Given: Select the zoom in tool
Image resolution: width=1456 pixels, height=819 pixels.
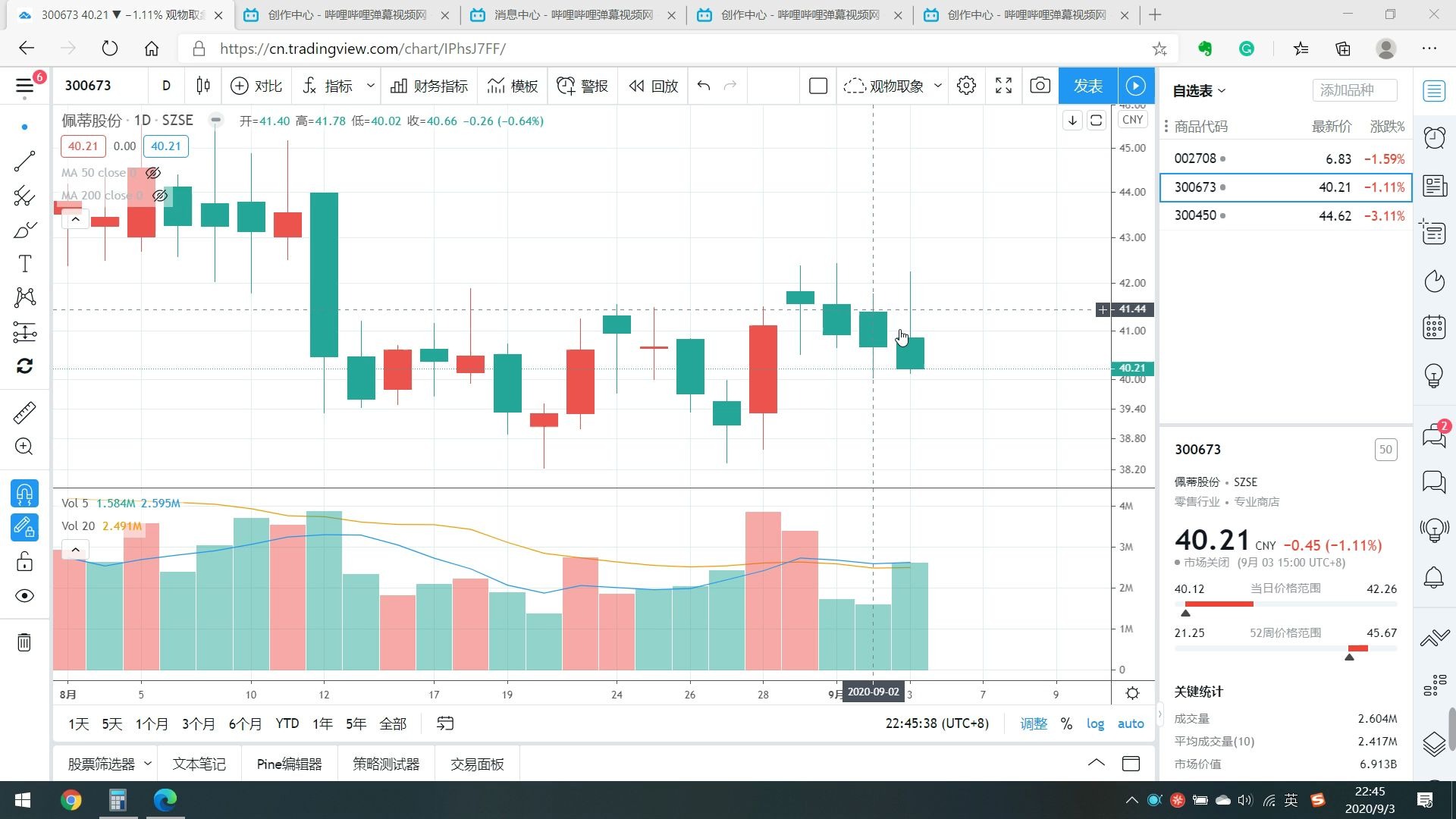Looking at the screenshot, I should (24, 447).
